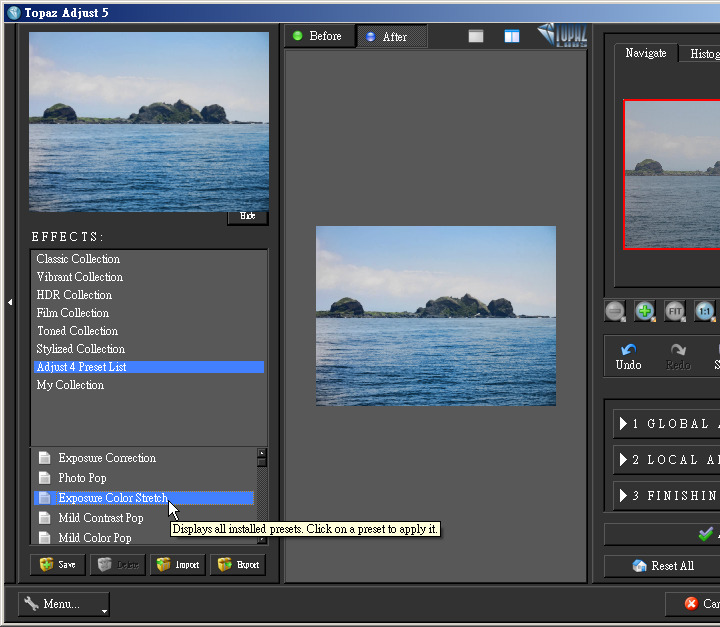Viewport: 720px width, 627px height.
Task: Switch to single view layout icon
Action: pyautogui.click(x=476, y=36)
